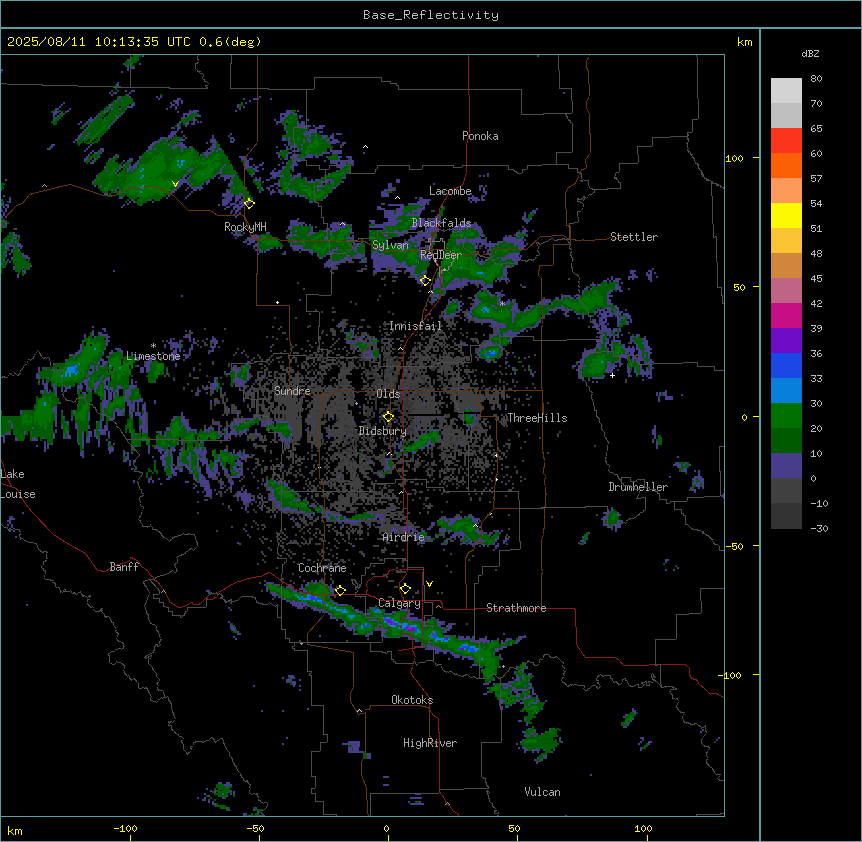The width and height of the screenshot is (862, 842).
Task: Click the dBZ legend heading
Action: (x=810, y=53)
